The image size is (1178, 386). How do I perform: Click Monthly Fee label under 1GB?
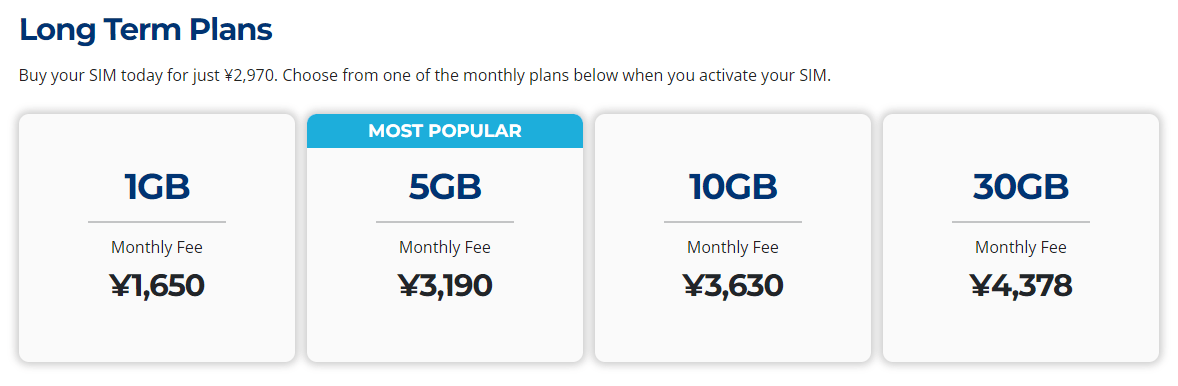coord(157,247)
